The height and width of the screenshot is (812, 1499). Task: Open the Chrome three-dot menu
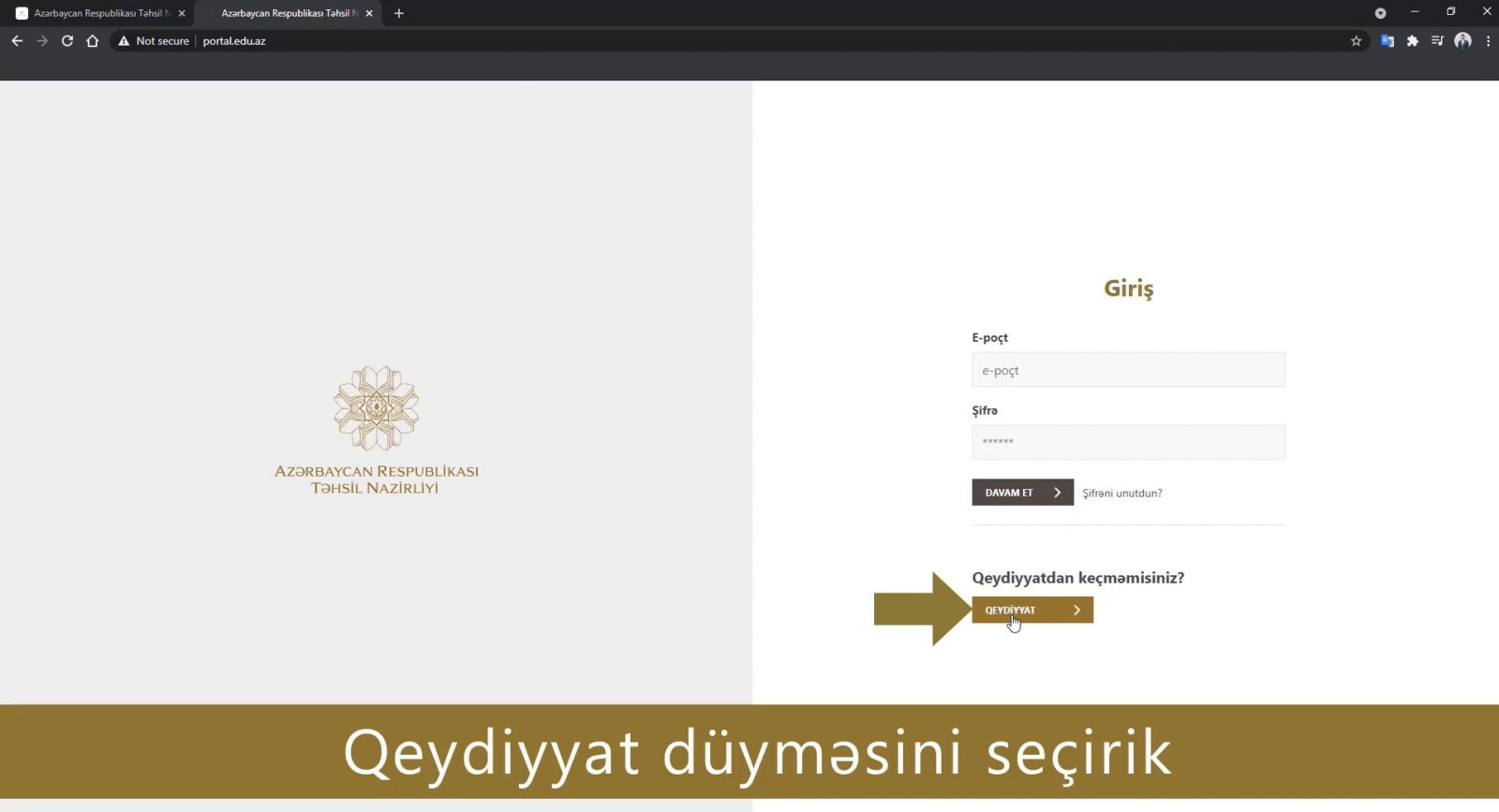point(1488,41)
